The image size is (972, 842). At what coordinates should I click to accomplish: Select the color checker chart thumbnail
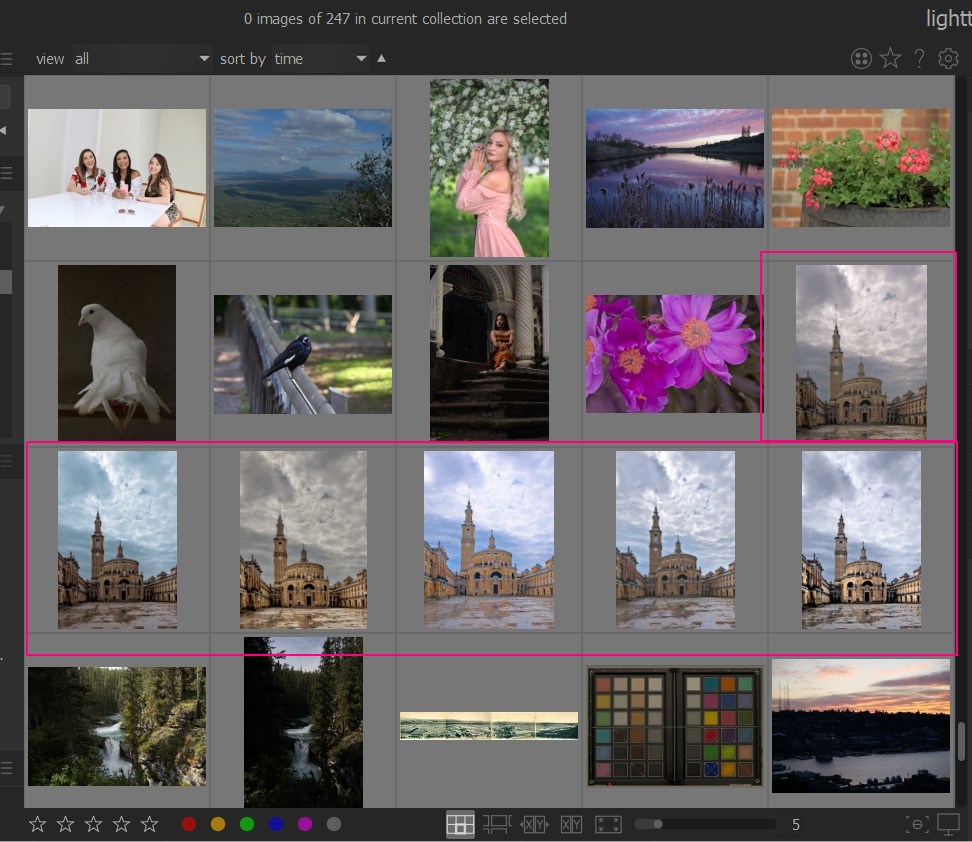click(x=674, y=726)
